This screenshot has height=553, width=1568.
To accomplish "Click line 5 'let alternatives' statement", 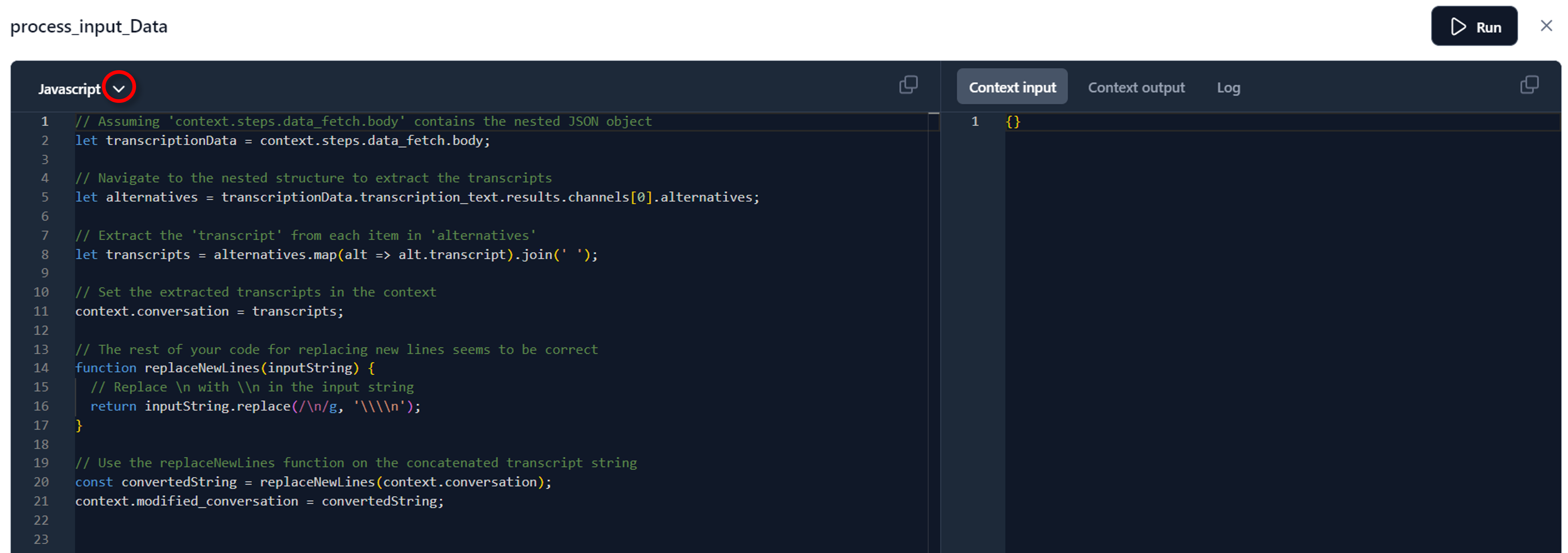I will 418,197.
